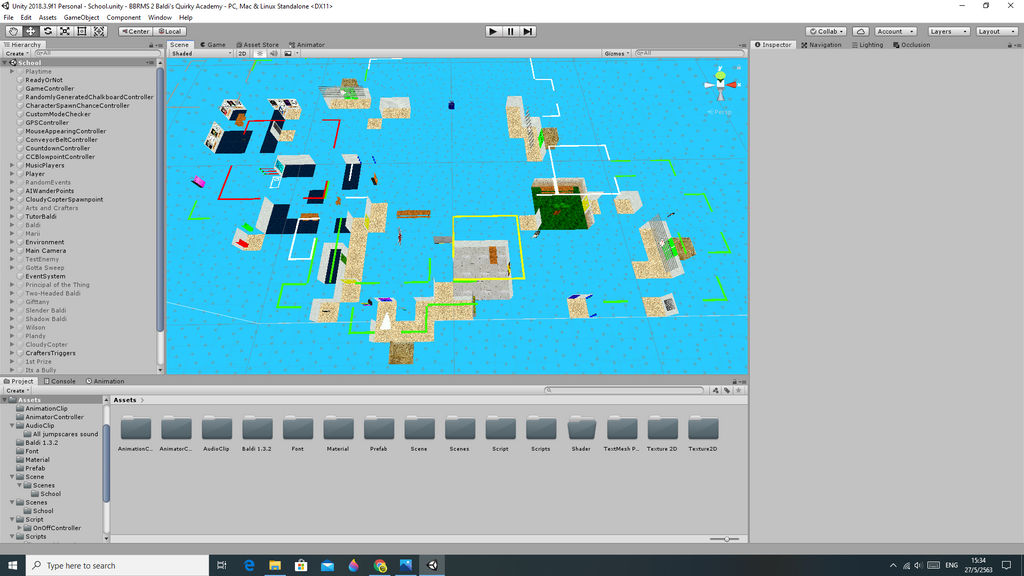The image size is (1024, 576).
Task: Open the Collab dropdown
Action: coord(826,31)
